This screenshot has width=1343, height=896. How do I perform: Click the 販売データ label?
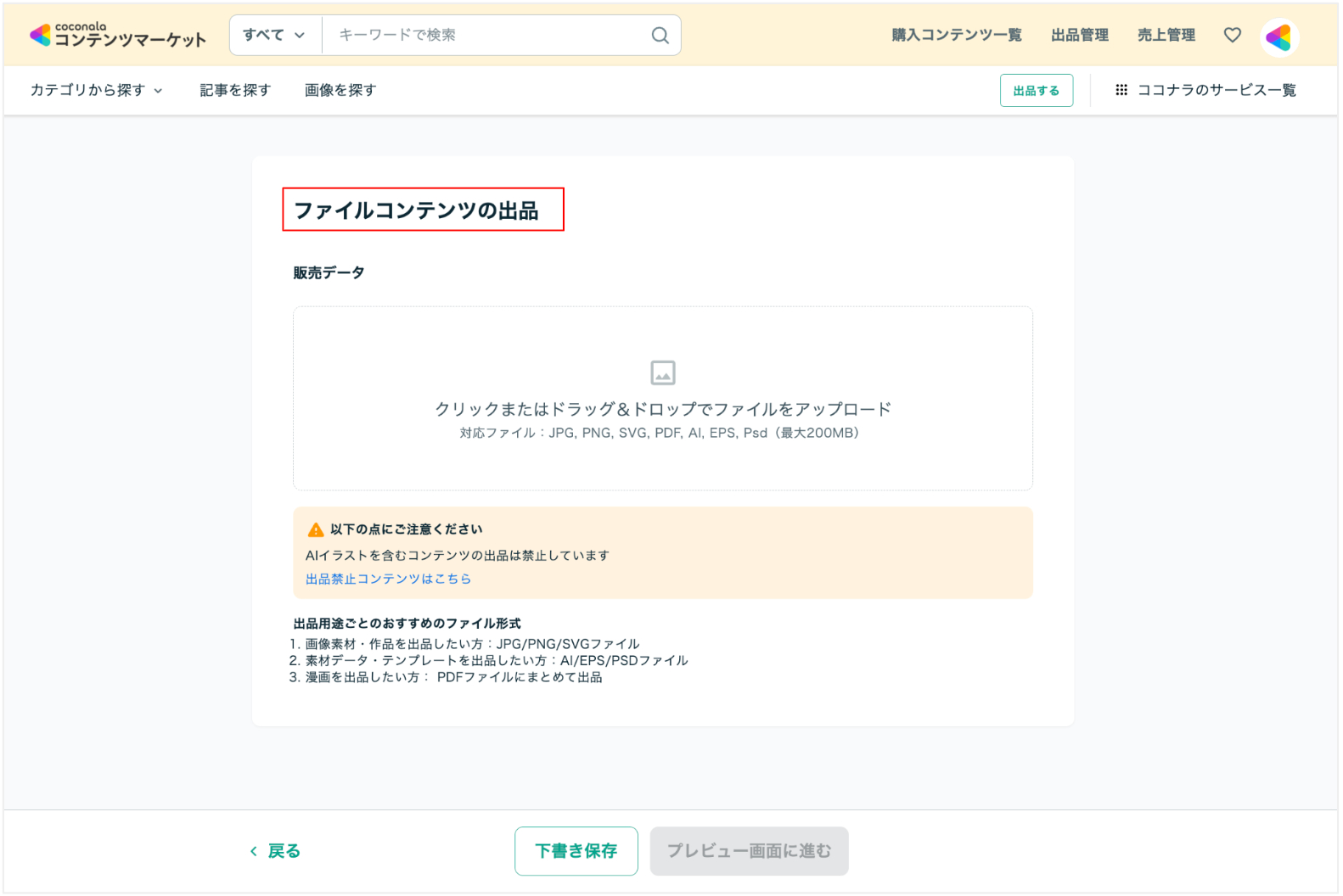coord(329,272)
